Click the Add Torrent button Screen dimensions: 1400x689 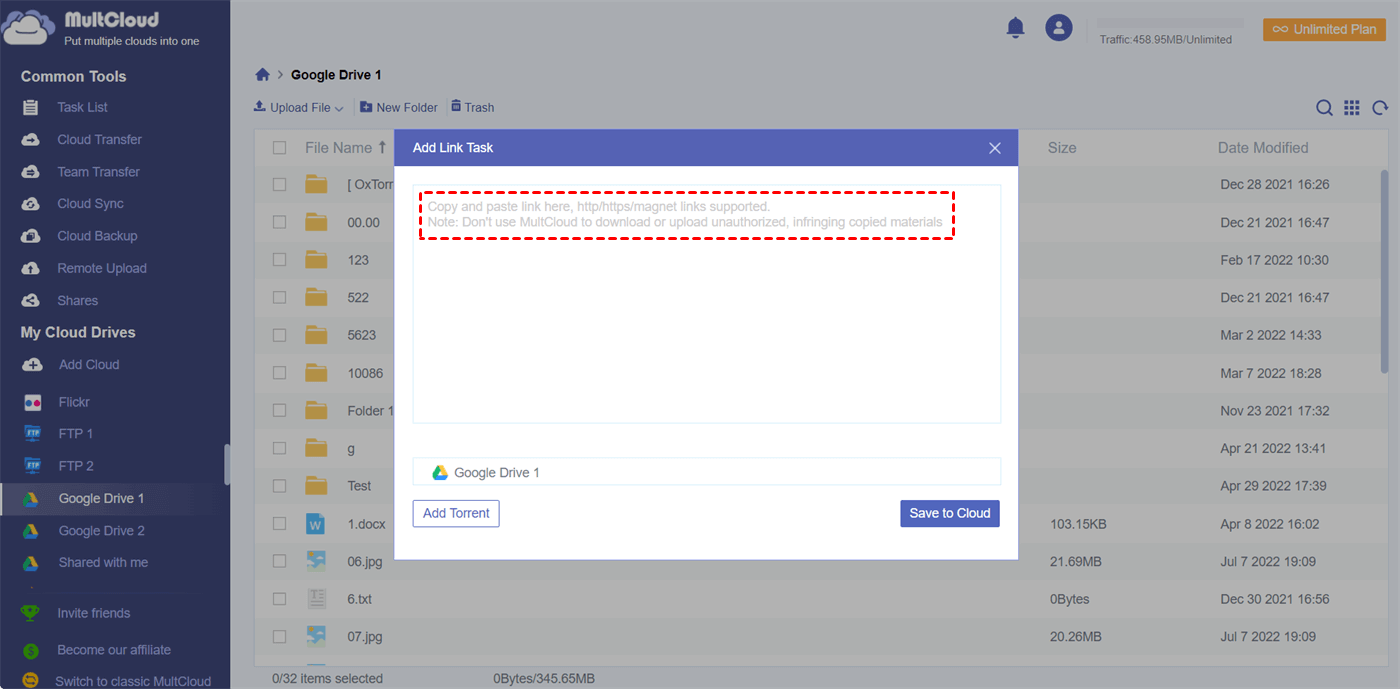[x=456, y=513]
